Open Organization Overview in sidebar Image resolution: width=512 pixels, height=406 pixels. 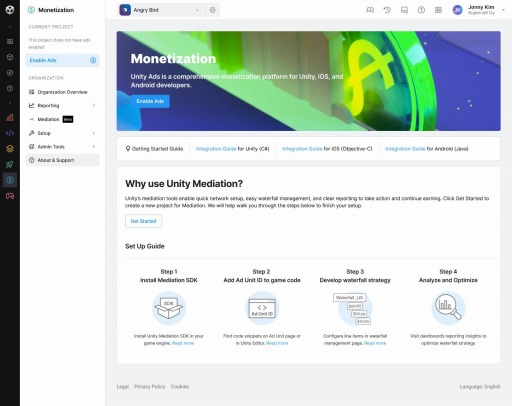tap(63, 92)
